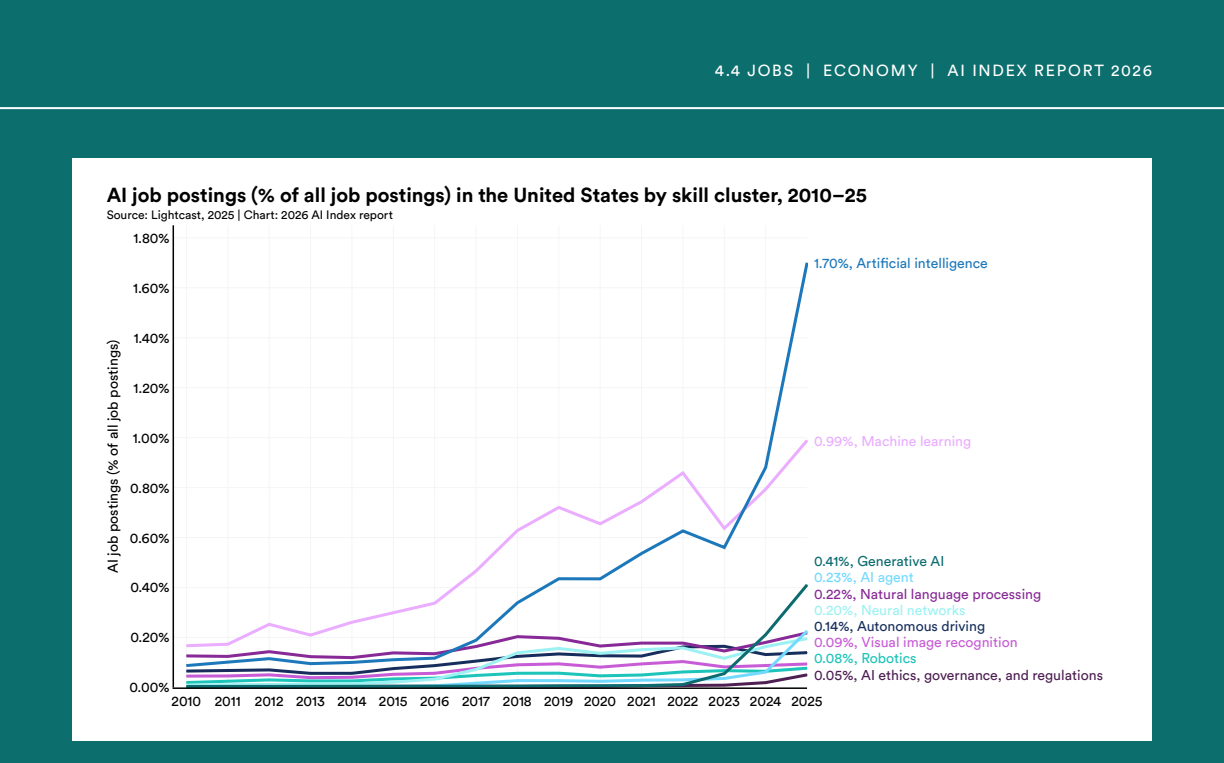
Task: Click the 0.00% y-axis tick label
Action: click(x=151, y=688)
